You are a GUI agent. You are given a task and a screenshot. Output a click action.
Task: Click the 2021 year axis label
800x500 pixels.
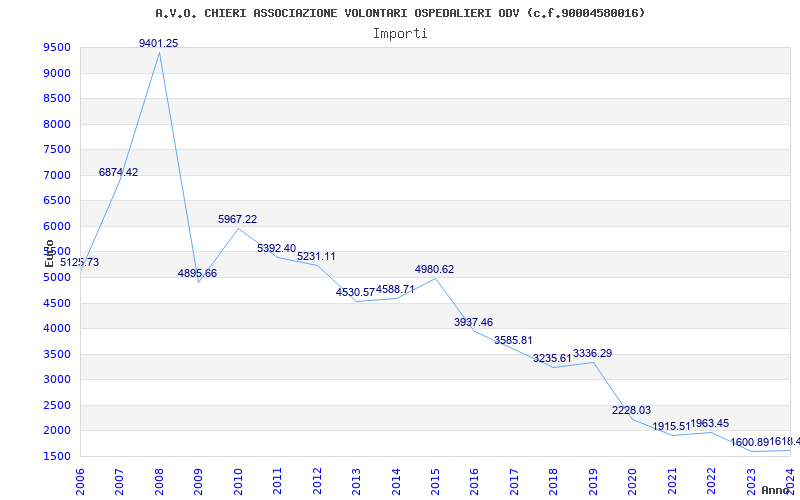point(672,482)
